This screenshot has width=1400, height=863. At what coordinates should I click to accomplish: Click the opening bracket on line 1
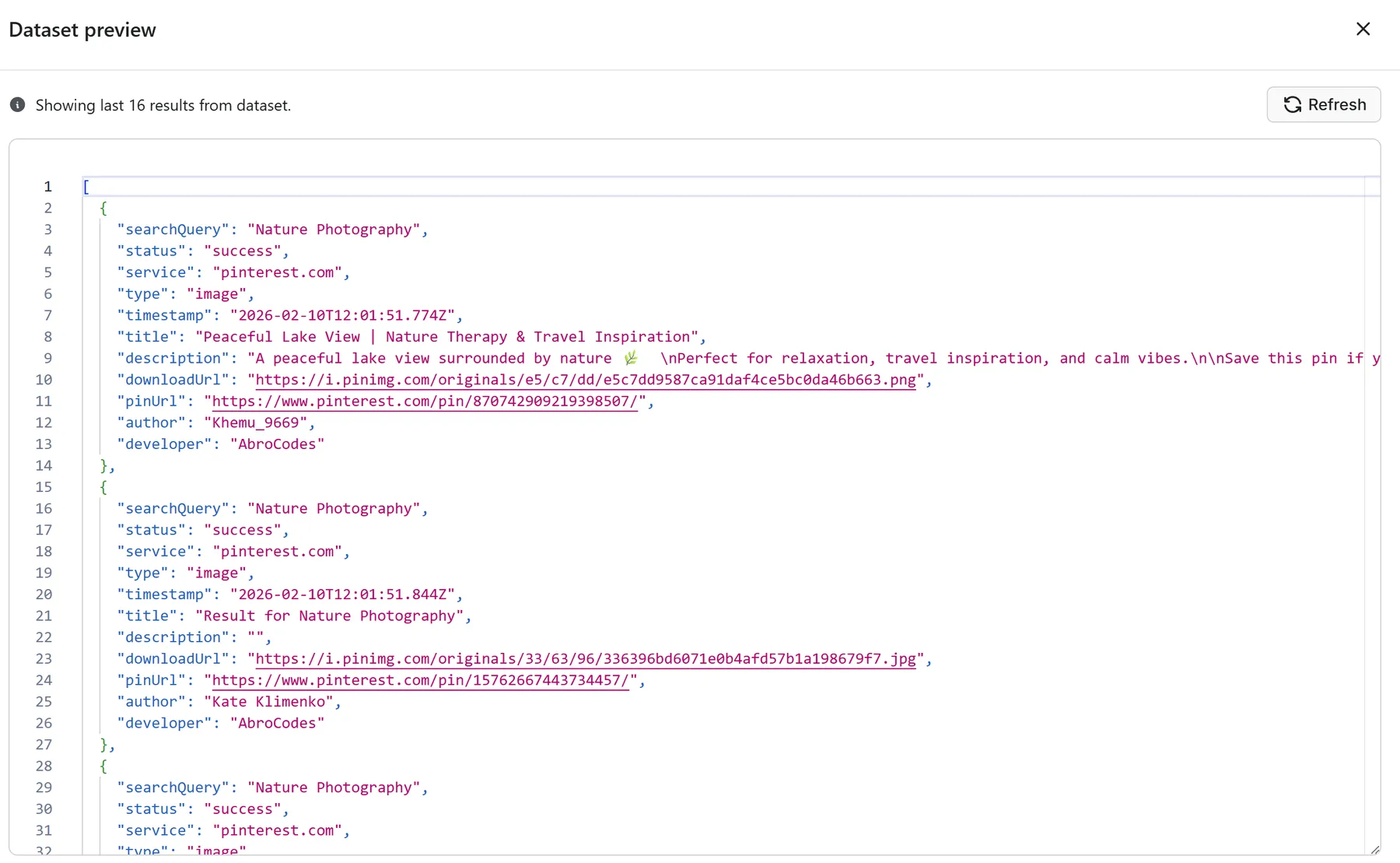[x=86, y=187]
